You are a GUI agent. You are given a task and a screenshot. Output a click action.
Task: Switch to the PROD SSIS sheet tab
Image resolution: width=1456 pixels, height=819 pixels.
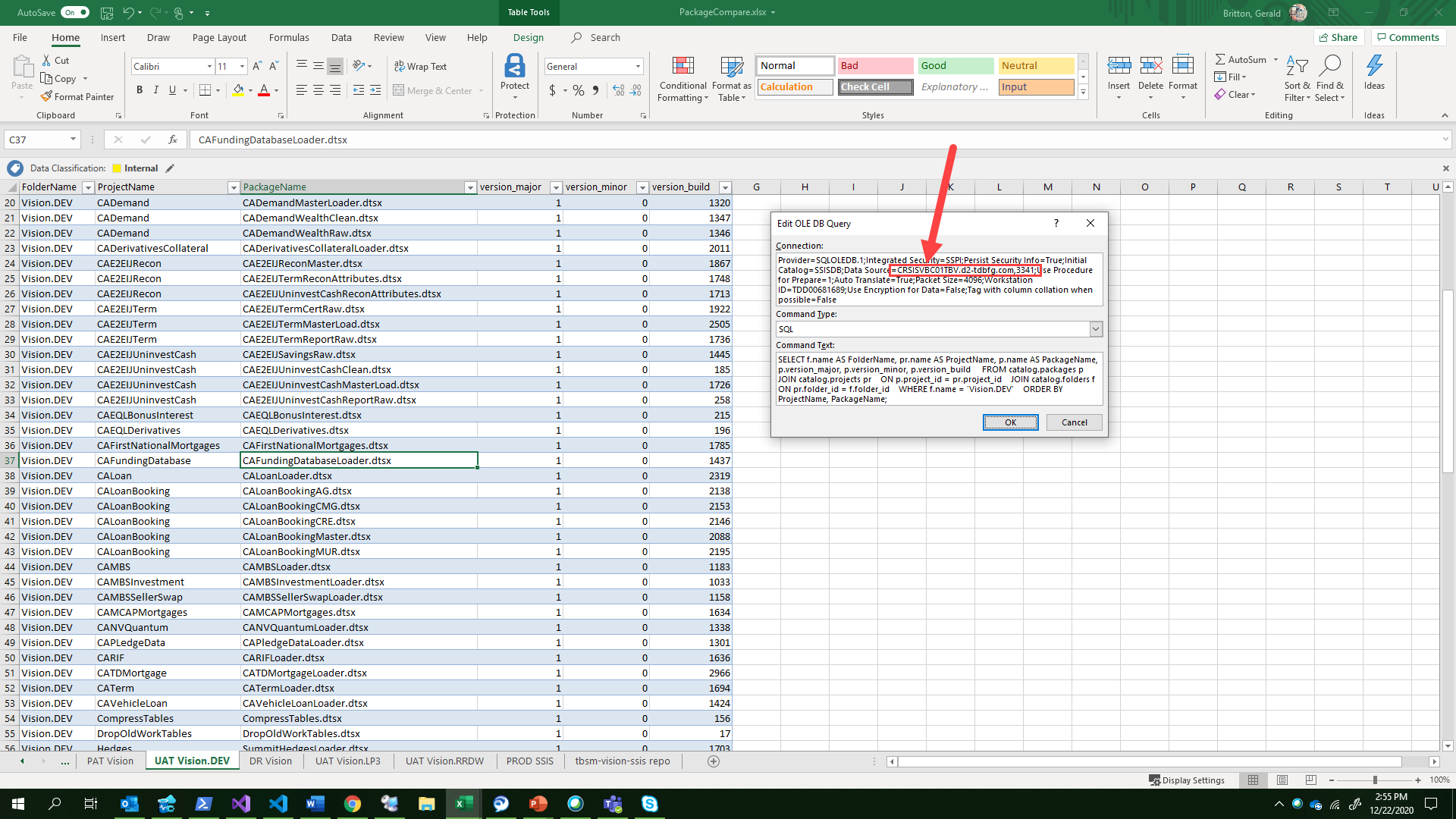[529, 761]
